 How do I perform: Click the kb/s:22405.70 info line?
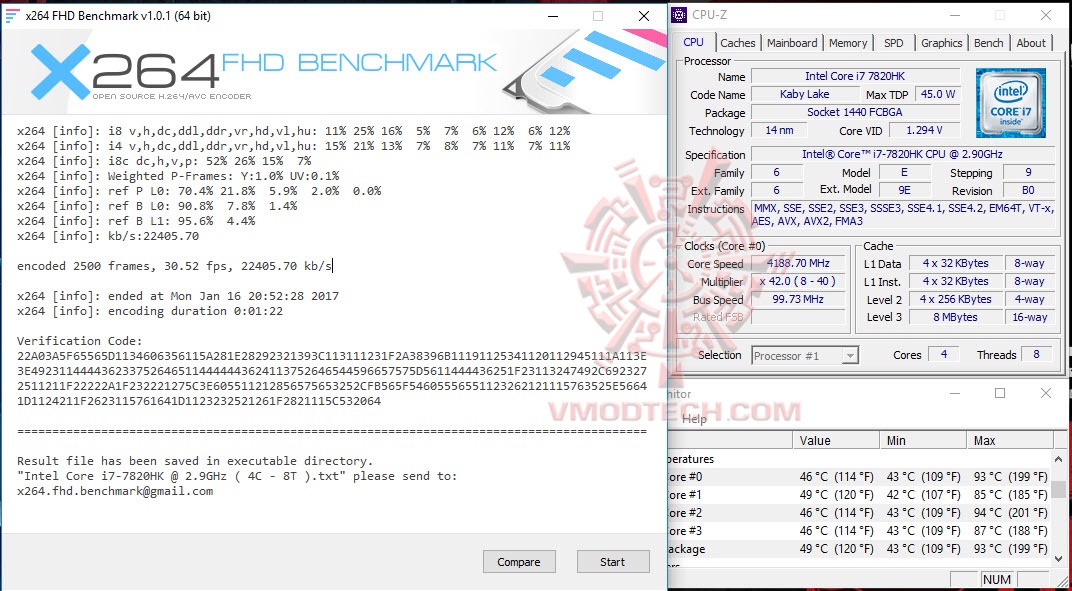[x=108, y=236]
